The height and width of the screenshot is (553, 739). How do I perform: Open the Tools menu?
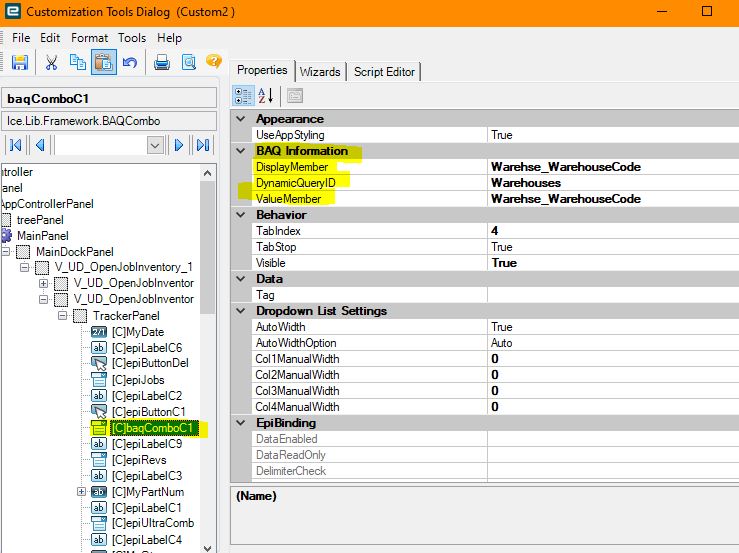[132, 38]
